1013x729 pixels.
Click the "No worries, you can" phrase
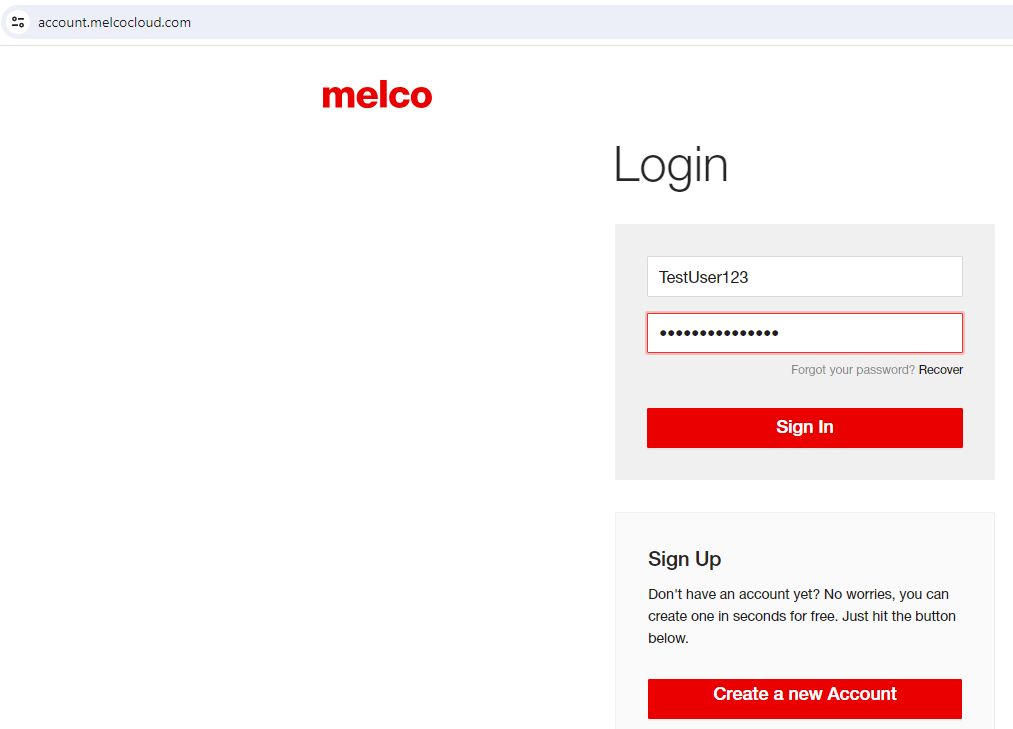pyautogui.click(x=886, y=595)
